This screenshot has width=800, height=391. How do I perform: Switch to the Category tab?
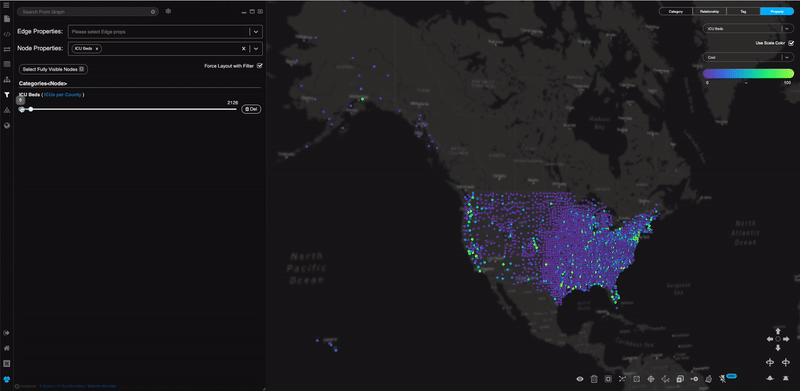676,11
